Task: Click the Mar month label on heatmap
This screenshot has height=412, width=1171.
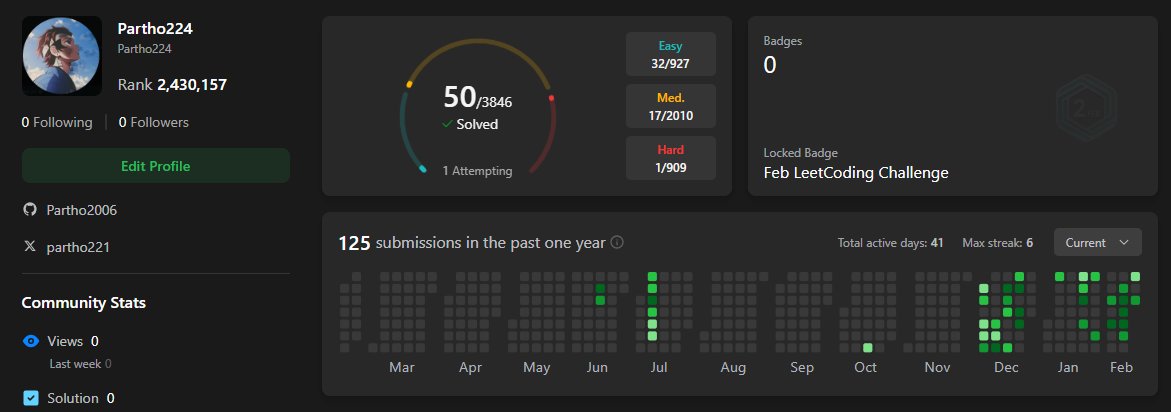Action: click(x=402, y=367)
